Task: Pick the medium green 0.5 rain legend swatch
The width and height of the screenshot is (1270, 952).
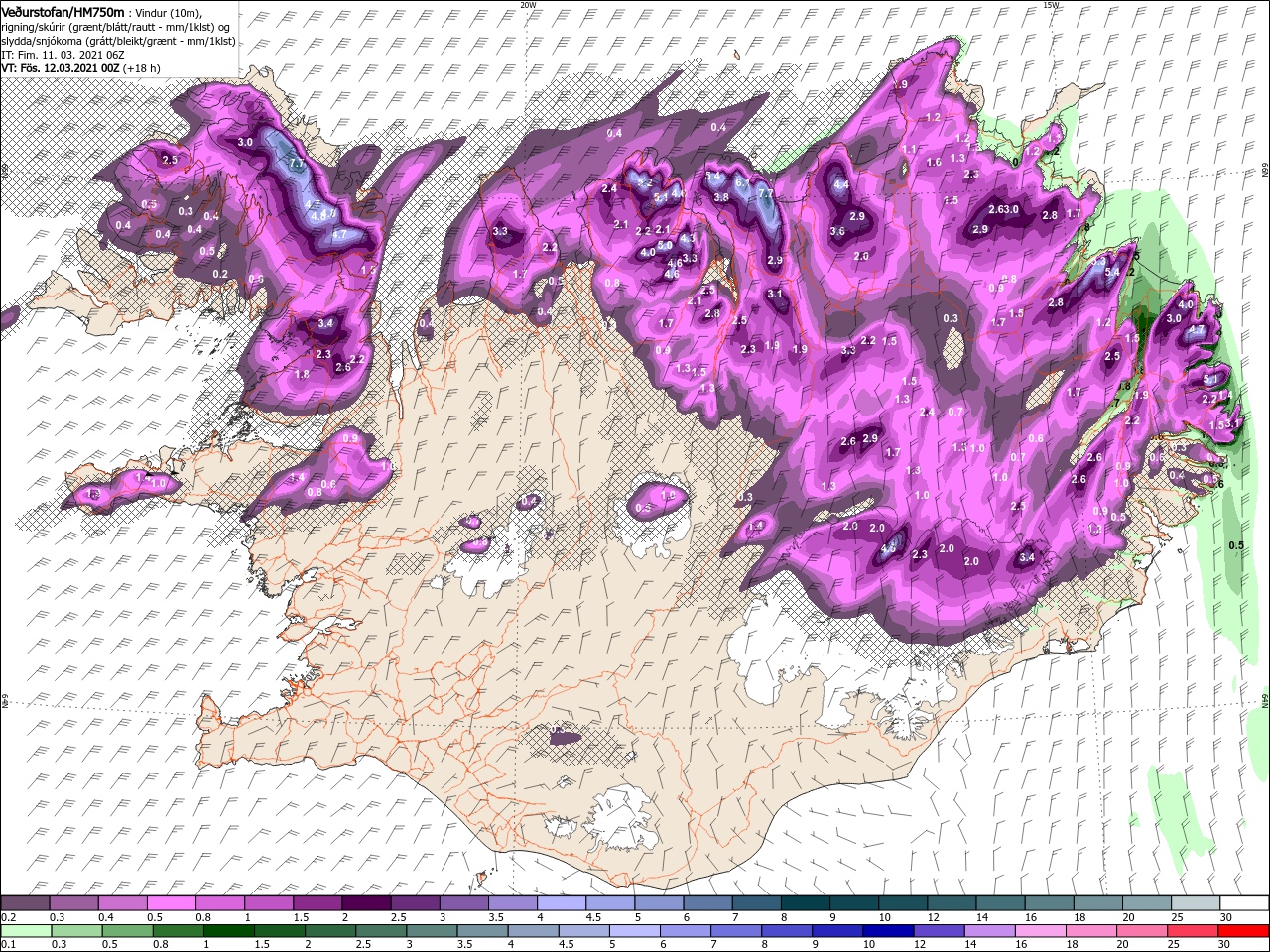Action: tap(127, 930)
